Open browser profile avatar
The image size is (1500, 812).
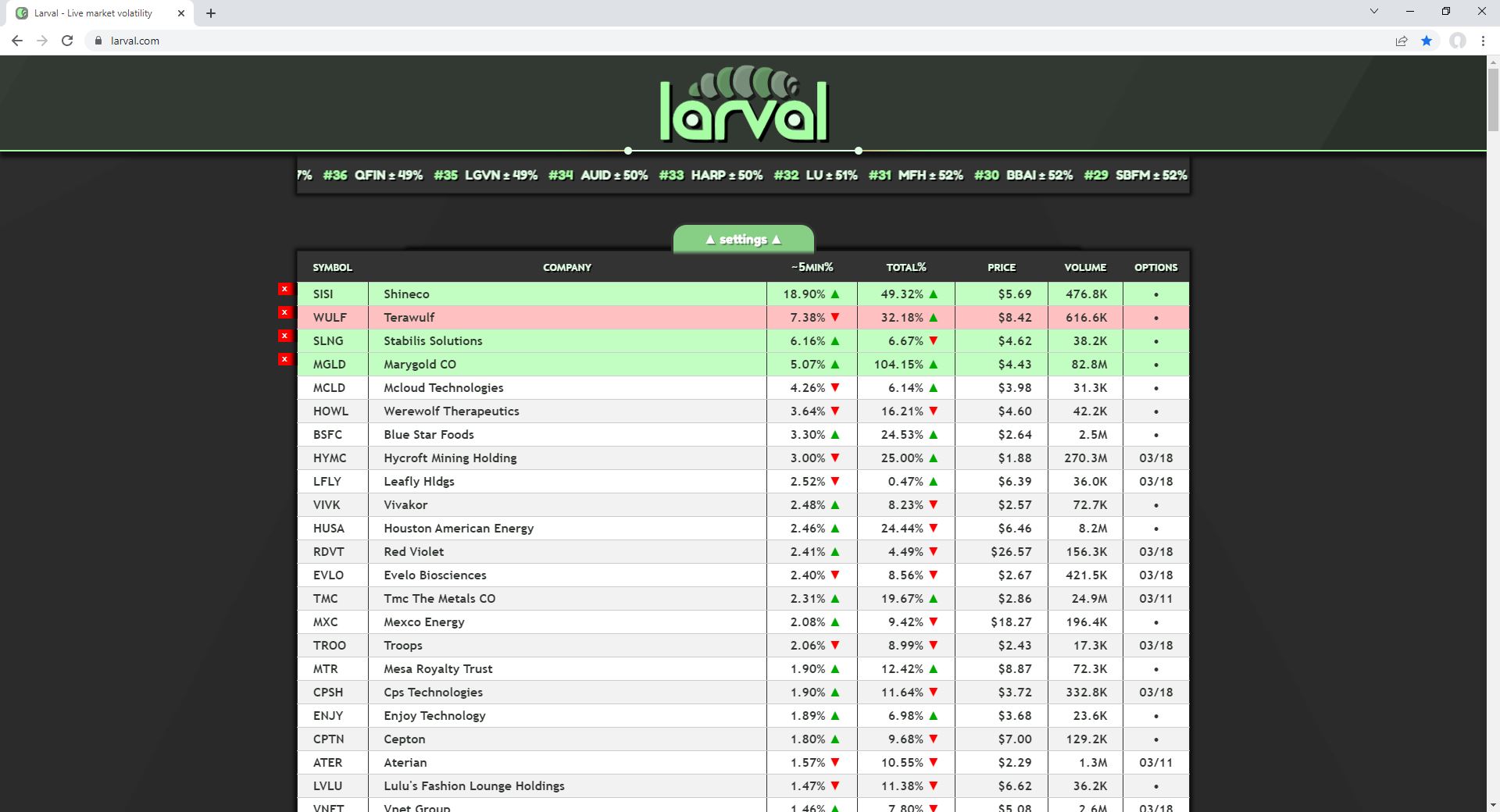[x=1458, y=41]
